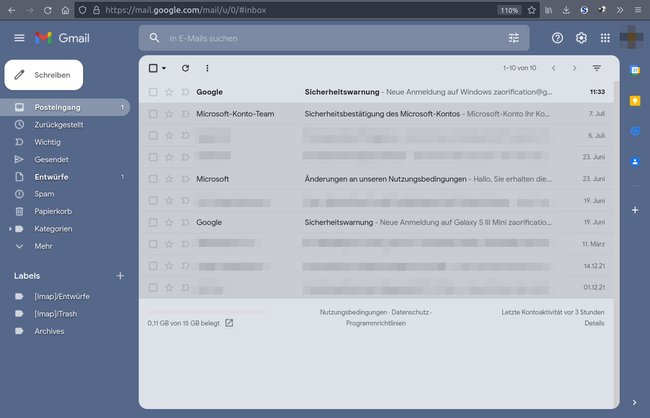Select checkbox of Google 19. Juni email
Image resolution: width=650 pixels, height=418 pixels.
click(x=153, y=222)
